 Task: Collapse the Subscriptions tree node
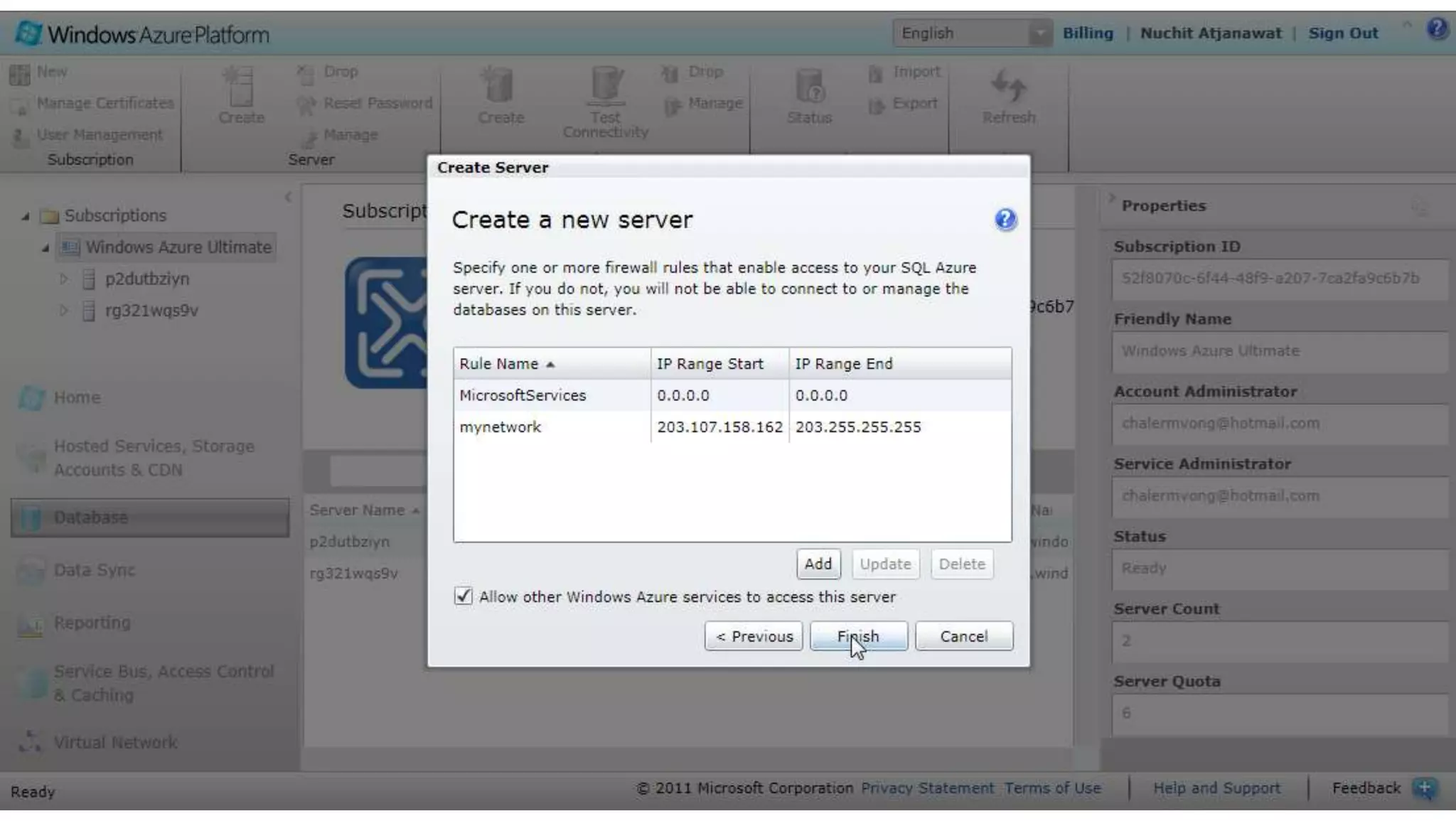pos(26,215)
